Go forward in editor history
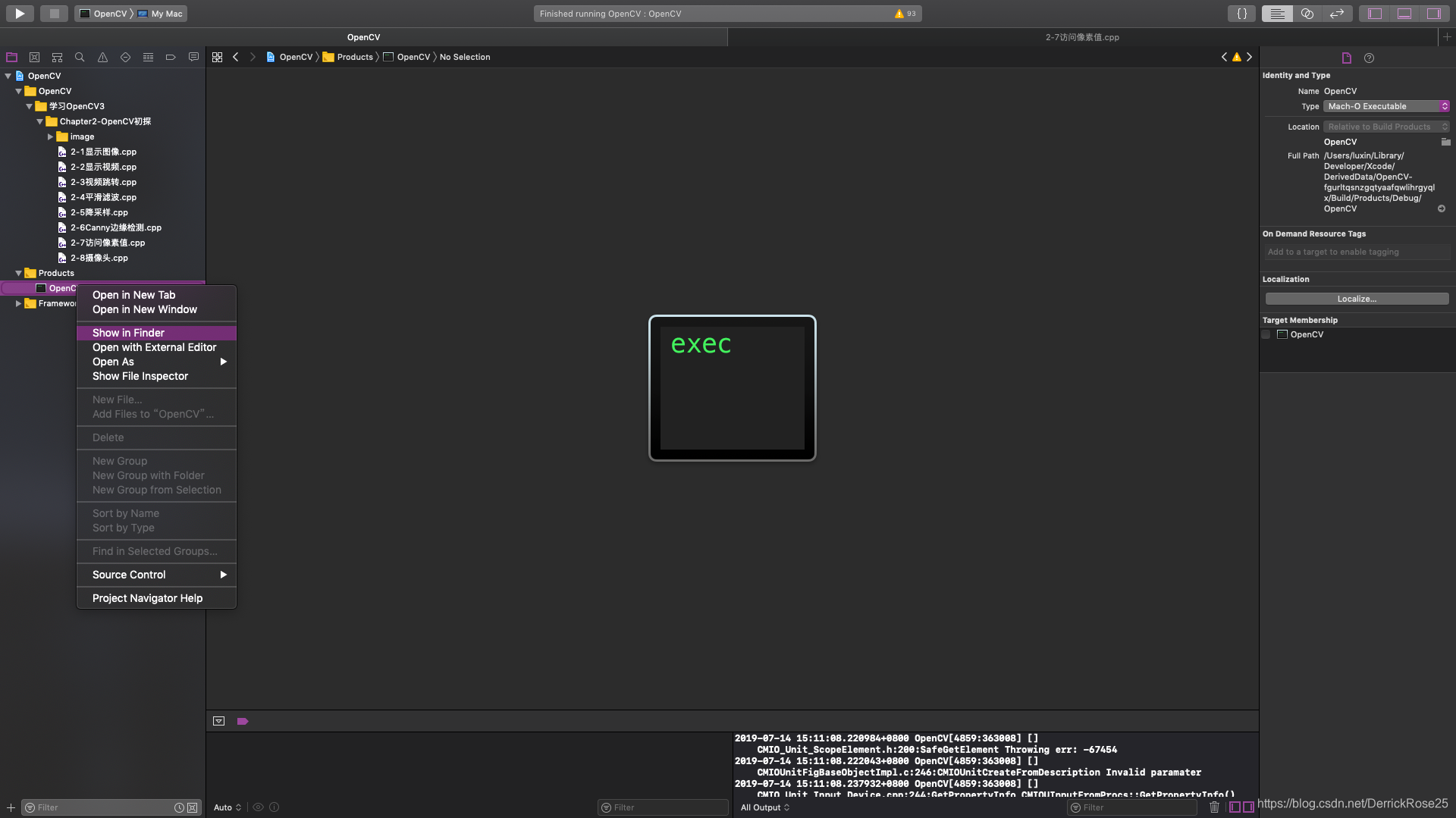The height and width of the screenshot is (818, 1456). 253,57
